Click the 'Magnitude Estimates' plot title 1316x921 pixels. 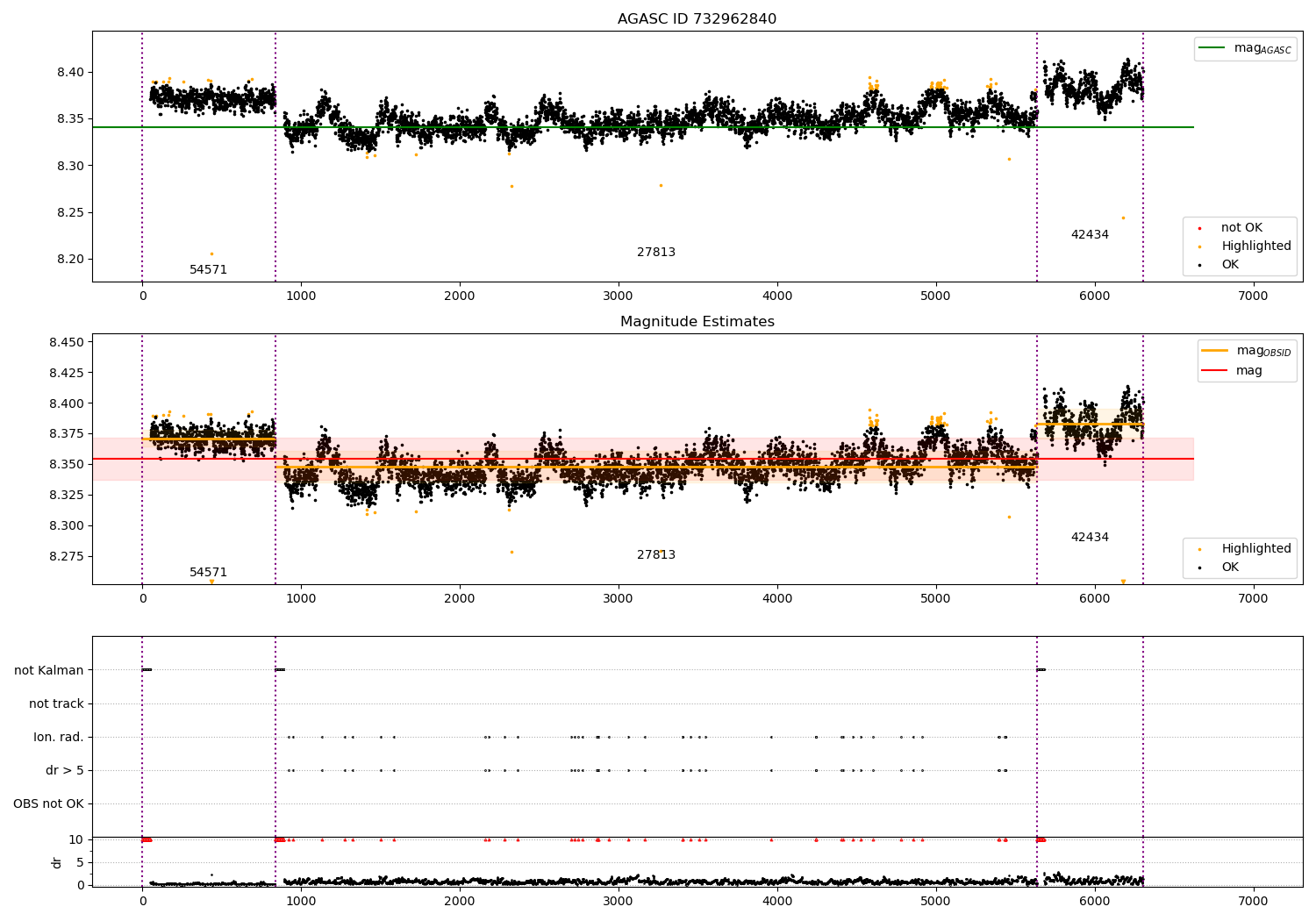tap(697, 322)
